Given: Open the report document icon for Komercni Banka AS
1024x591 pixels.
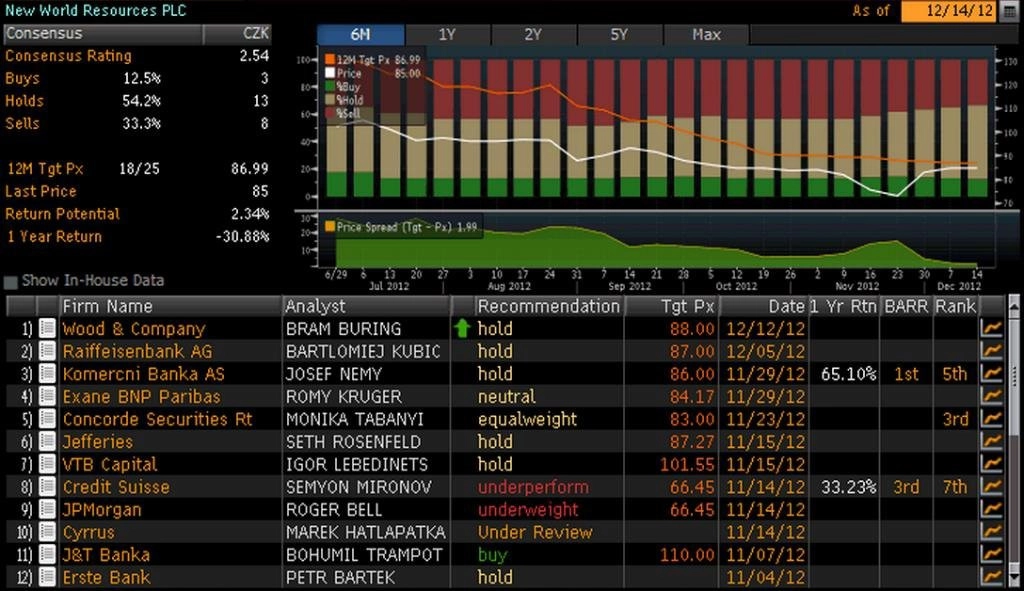Looking at the screenshot, I should [47, 374].
